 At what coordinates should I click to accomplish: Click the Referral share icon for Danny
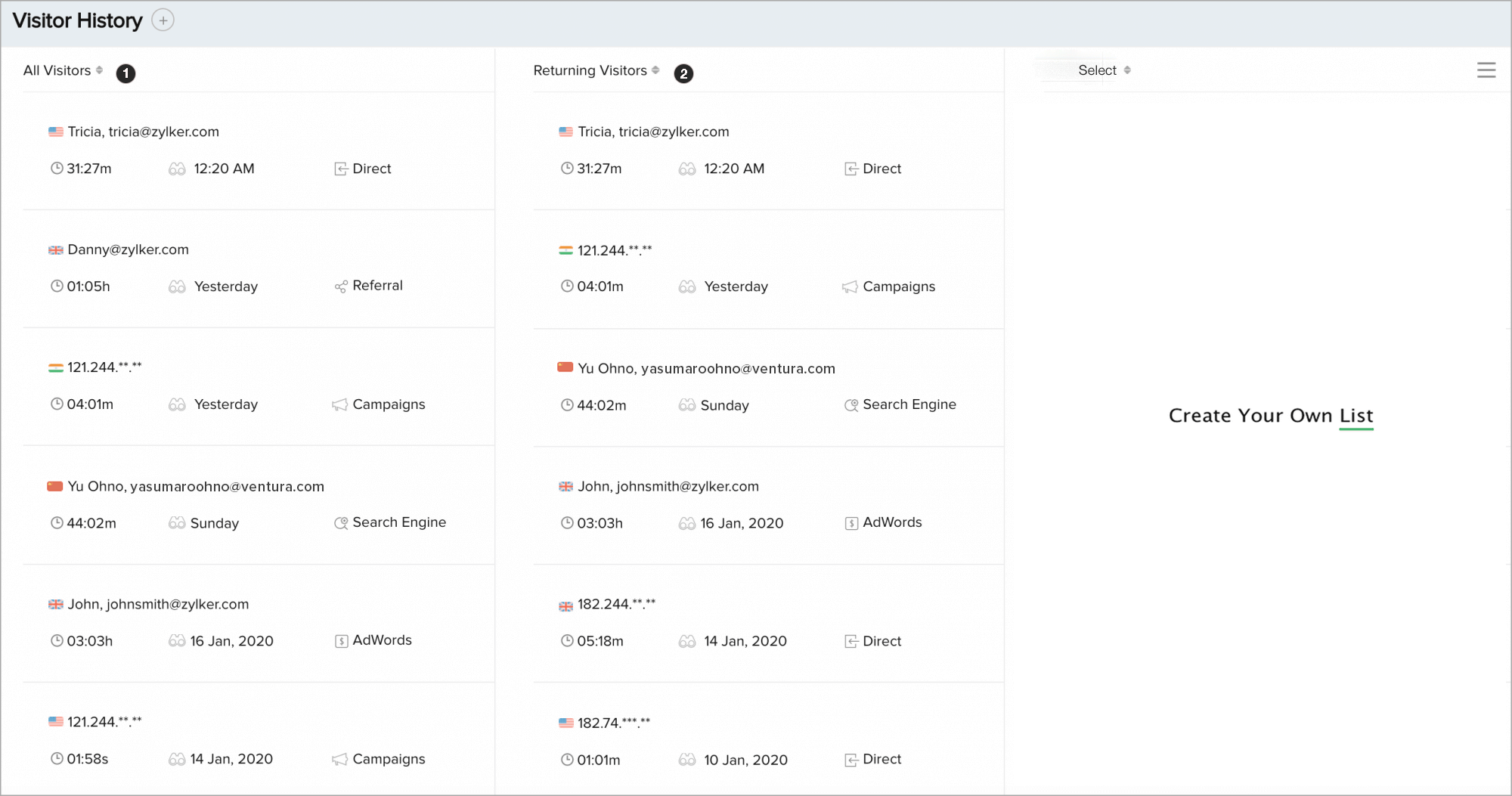coord(341,286)
